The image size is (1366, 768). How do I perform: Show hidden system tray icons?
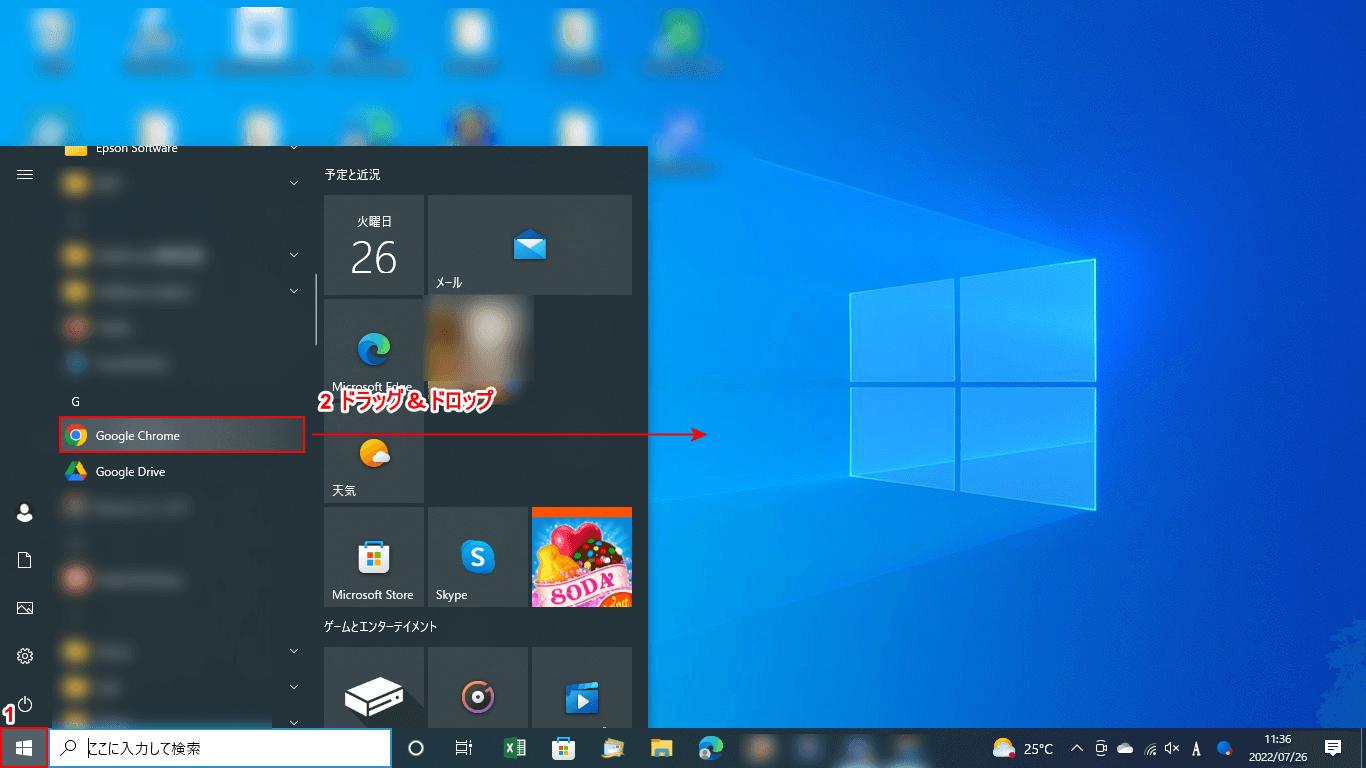pyautogui.click(x=1077, y=748)
